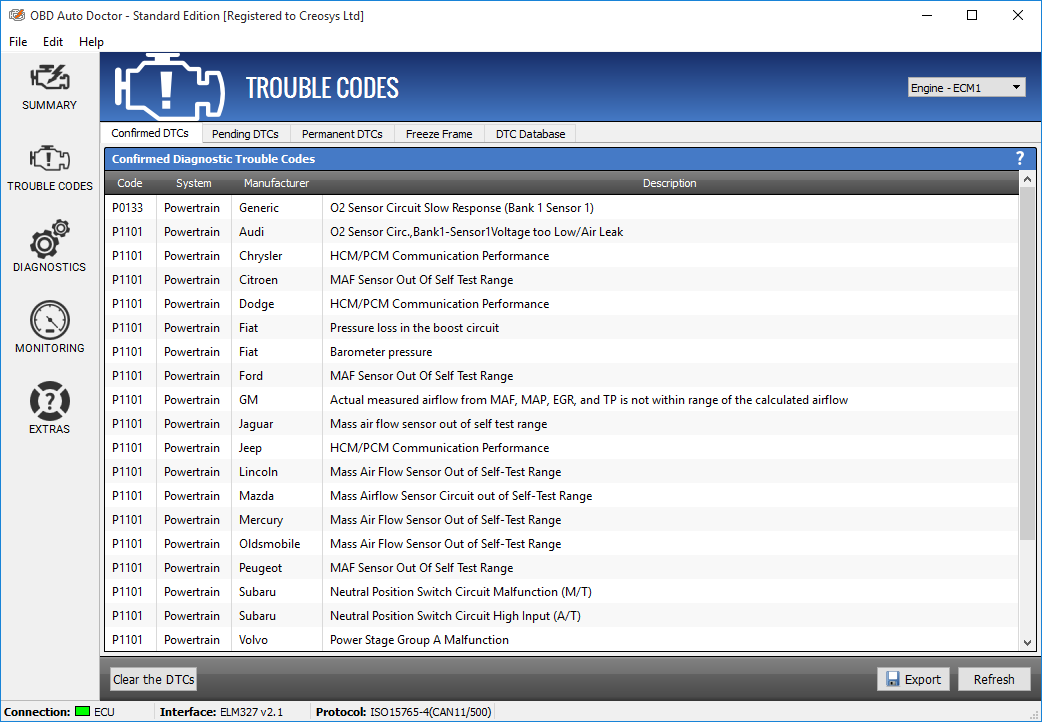This screenshot has height=722, width=1042.
Task: Open the Engine - ECM1 dropdown
Action: 966,88
